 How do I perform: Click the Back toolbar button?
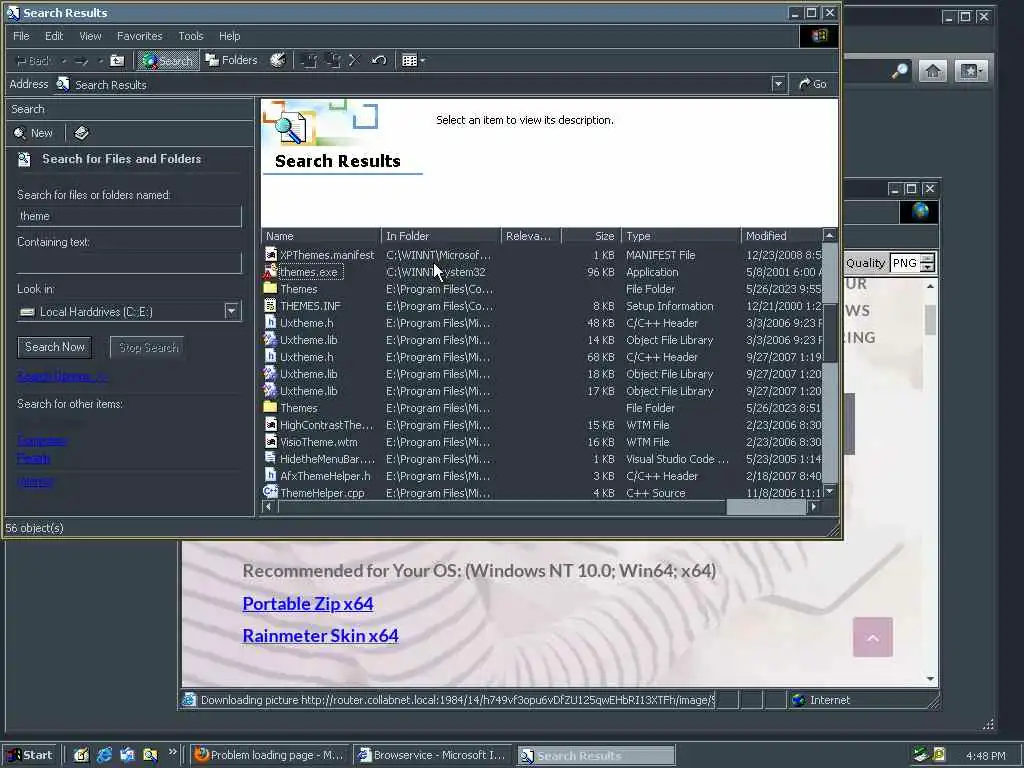pos(33,61)
